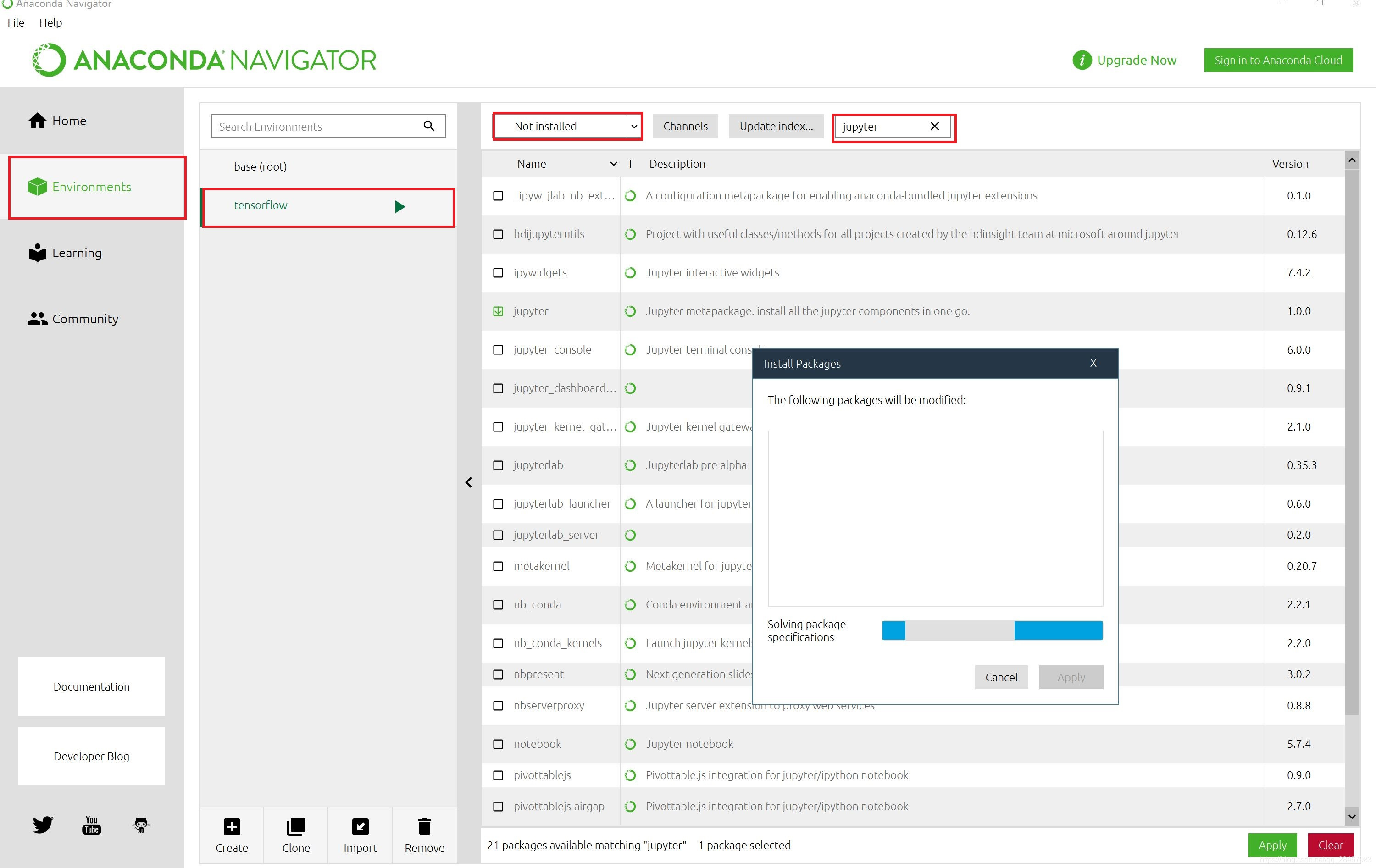Run the tensorflow environment with play arrow
This screenshot has height=868, width=1376.
(x=400, y=206)
